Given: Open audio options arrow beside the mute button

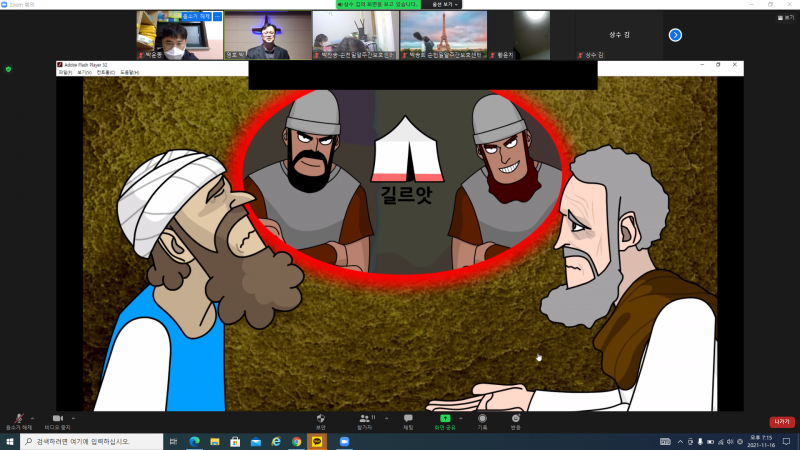Looking at the screenshot, I should tap(33, 418).
